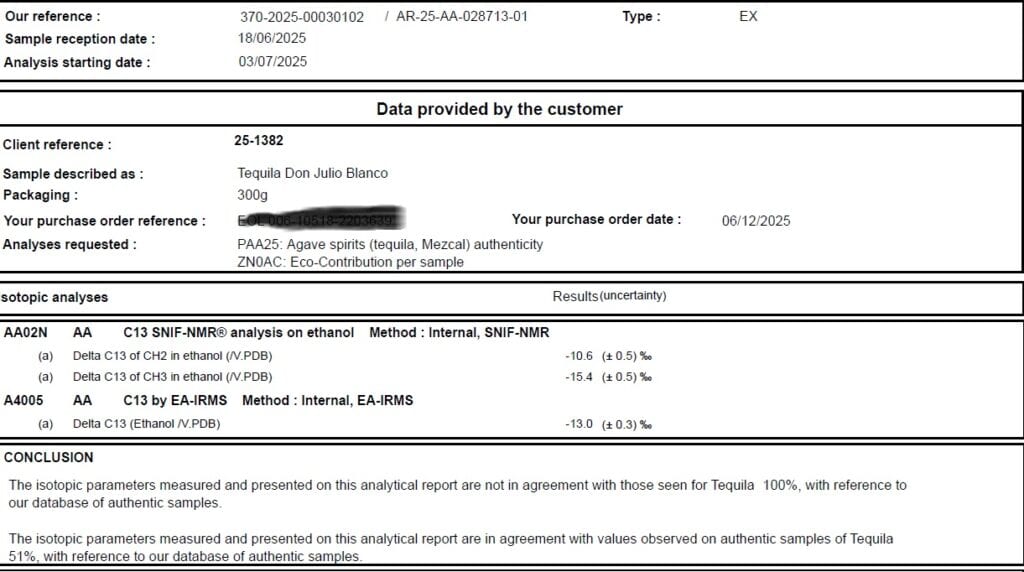
Task: Click the 'Results (uncertainty)' column header
Action: pos(609,296)
